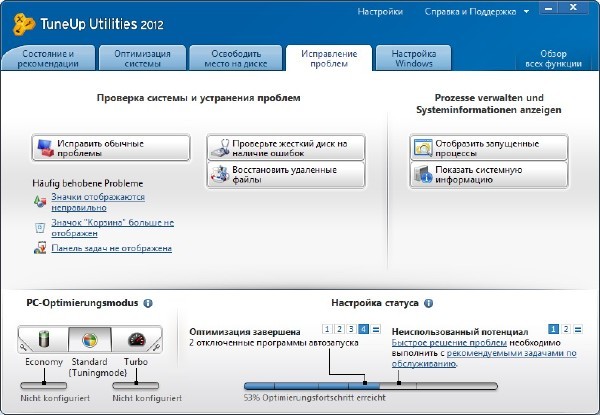Open link рекомендуемыми задачами по обслуживанию
This screenshot has width=600, height=415.
coord(484,358)
